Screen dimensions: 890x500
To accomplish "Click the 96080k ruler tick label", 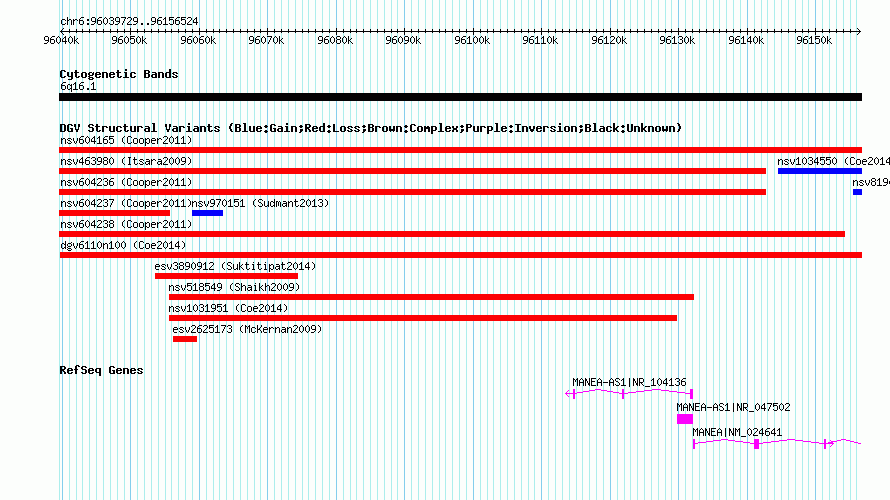I will pos(335,40).
